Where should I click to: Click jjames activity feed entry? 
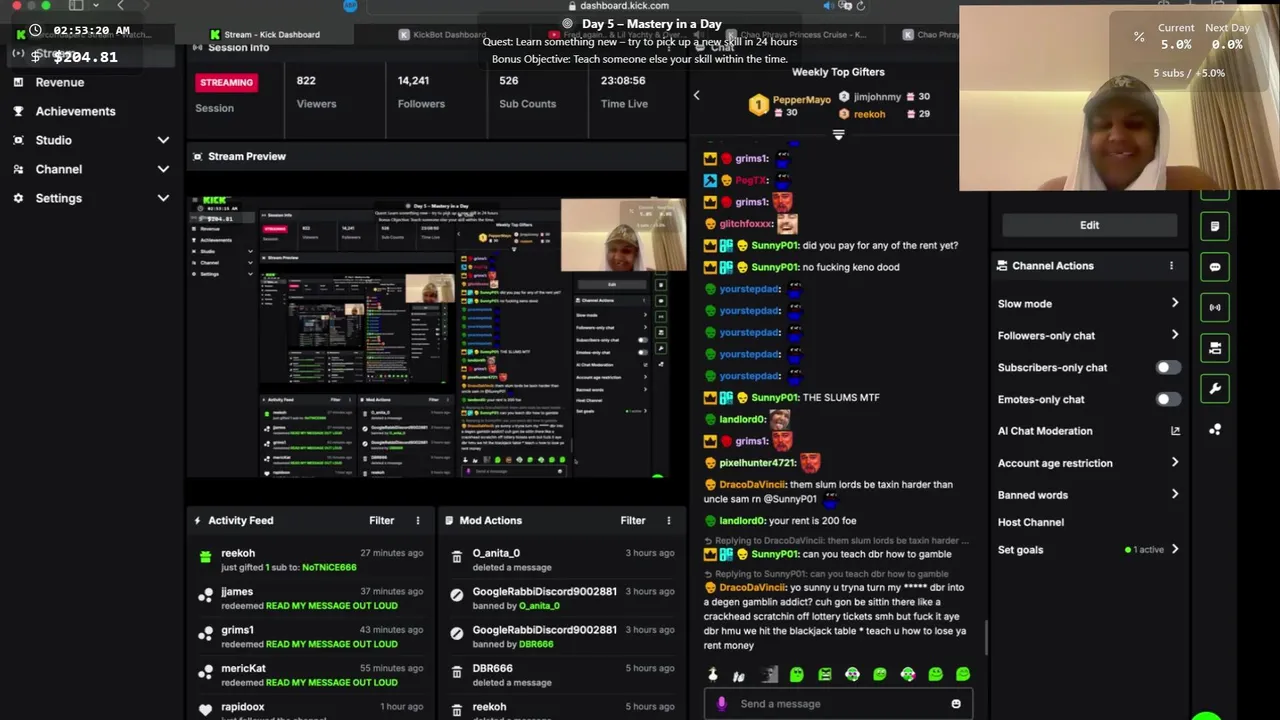[312, 598]
